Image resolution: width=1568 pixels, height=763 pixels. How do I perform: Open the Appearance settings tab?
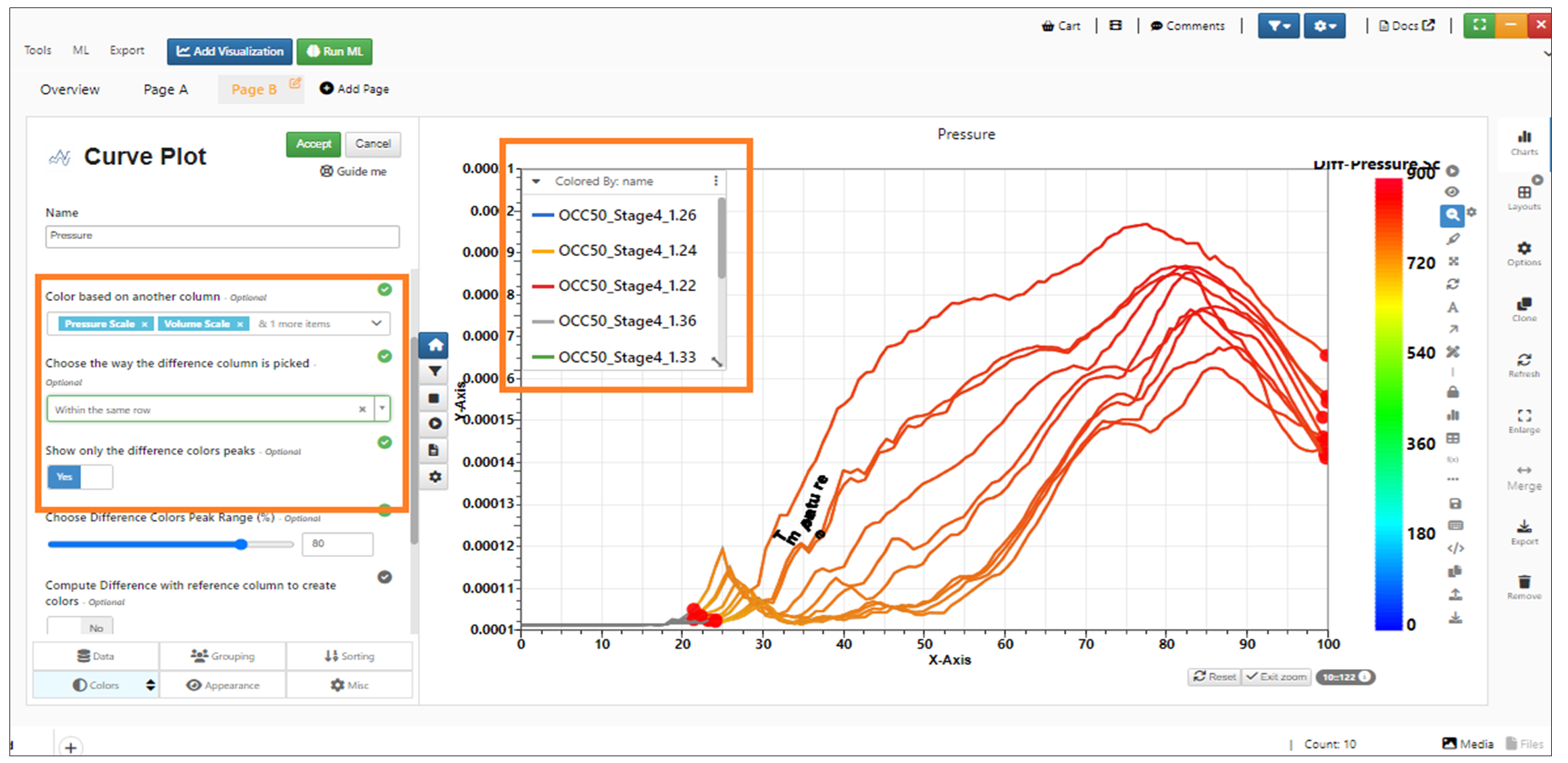point(222,685)
